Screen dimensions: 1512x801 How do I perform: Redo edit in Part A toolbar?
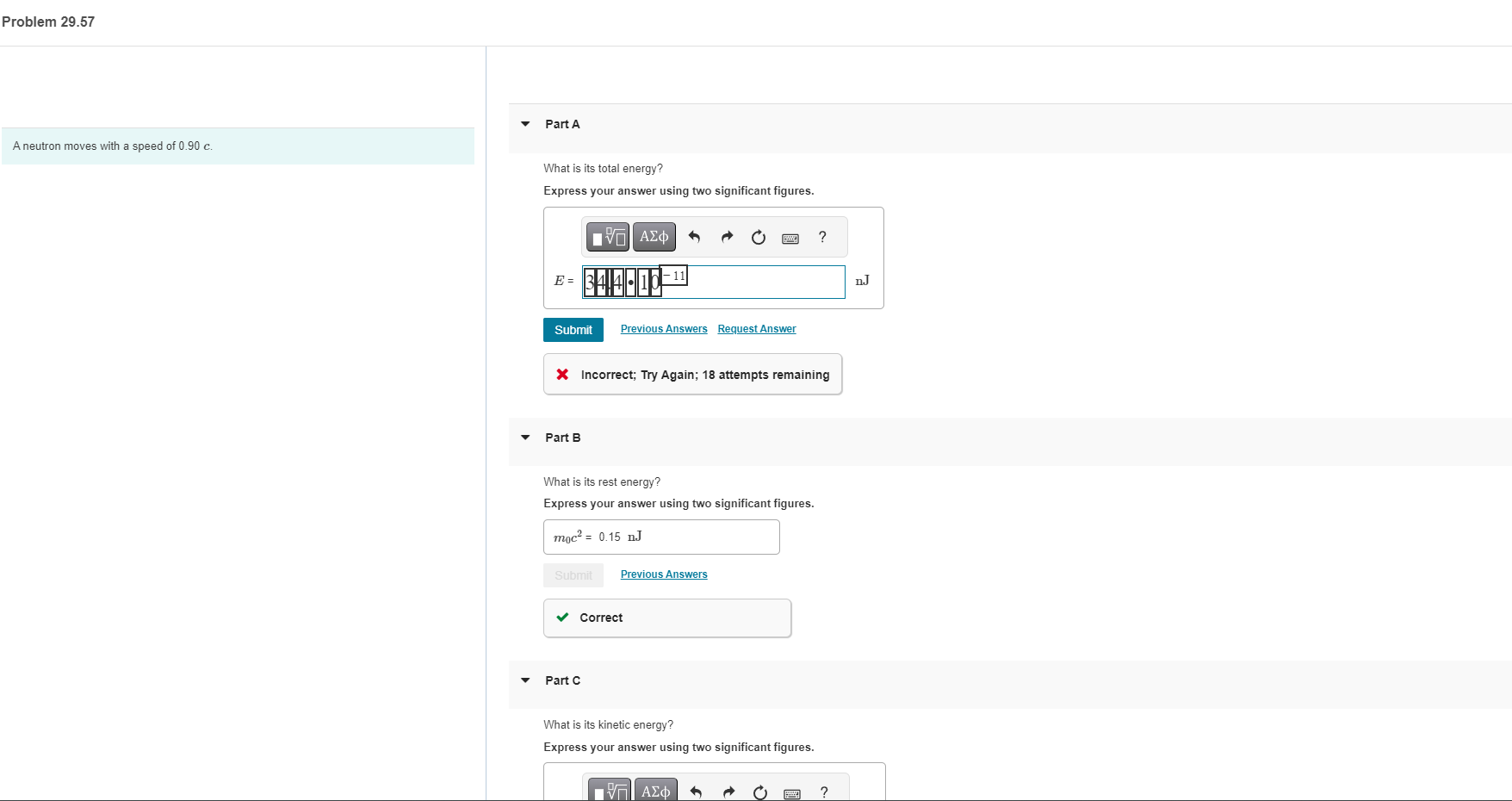[x=727, y=237]
